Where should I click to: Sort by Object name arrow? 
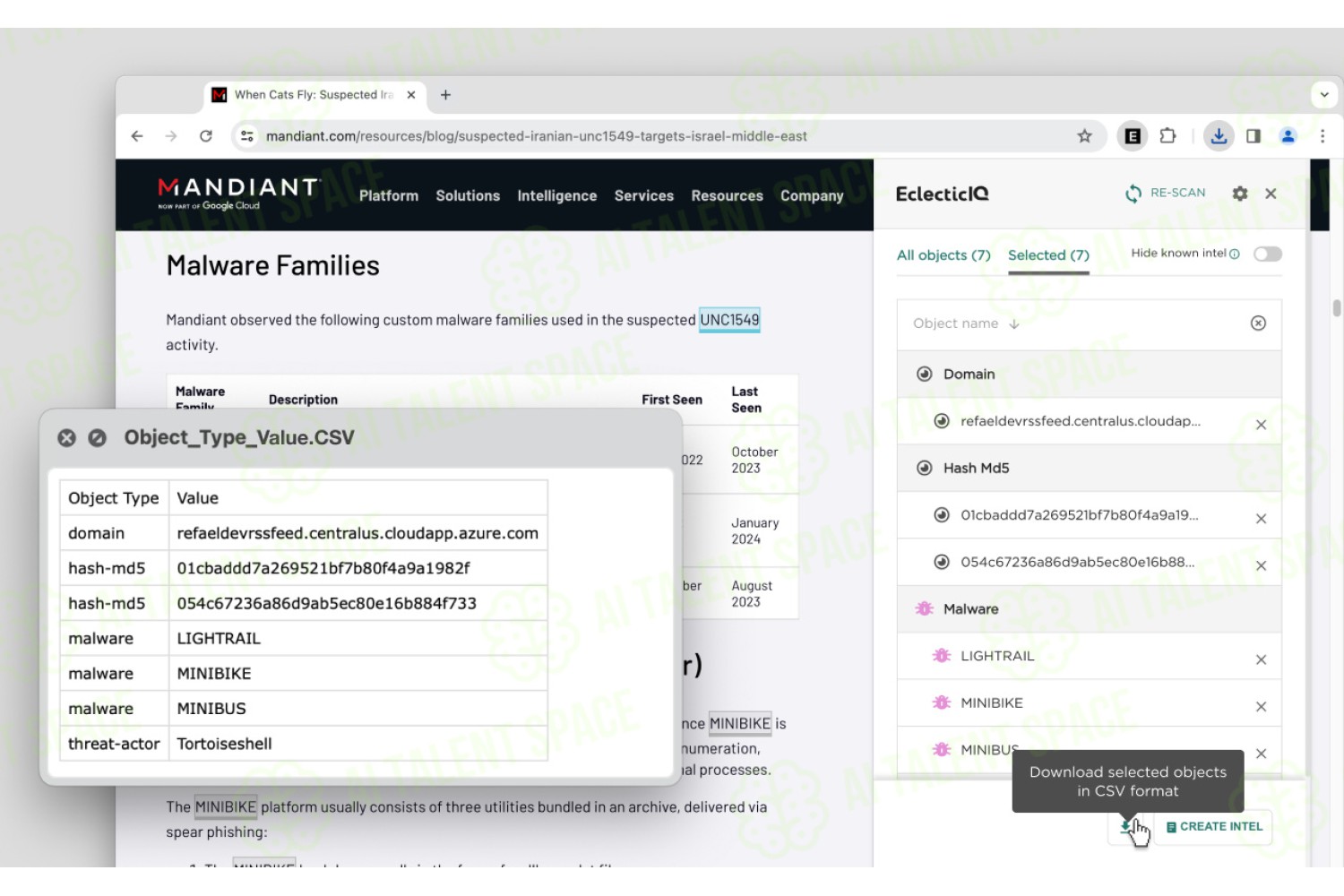pos(1014,324)
